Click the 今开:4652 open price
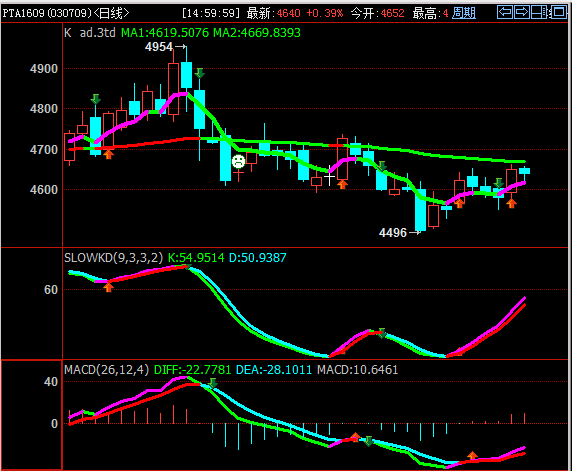This screenshot has width=572, height=471. pyautogui.click(x=378, y=13)
